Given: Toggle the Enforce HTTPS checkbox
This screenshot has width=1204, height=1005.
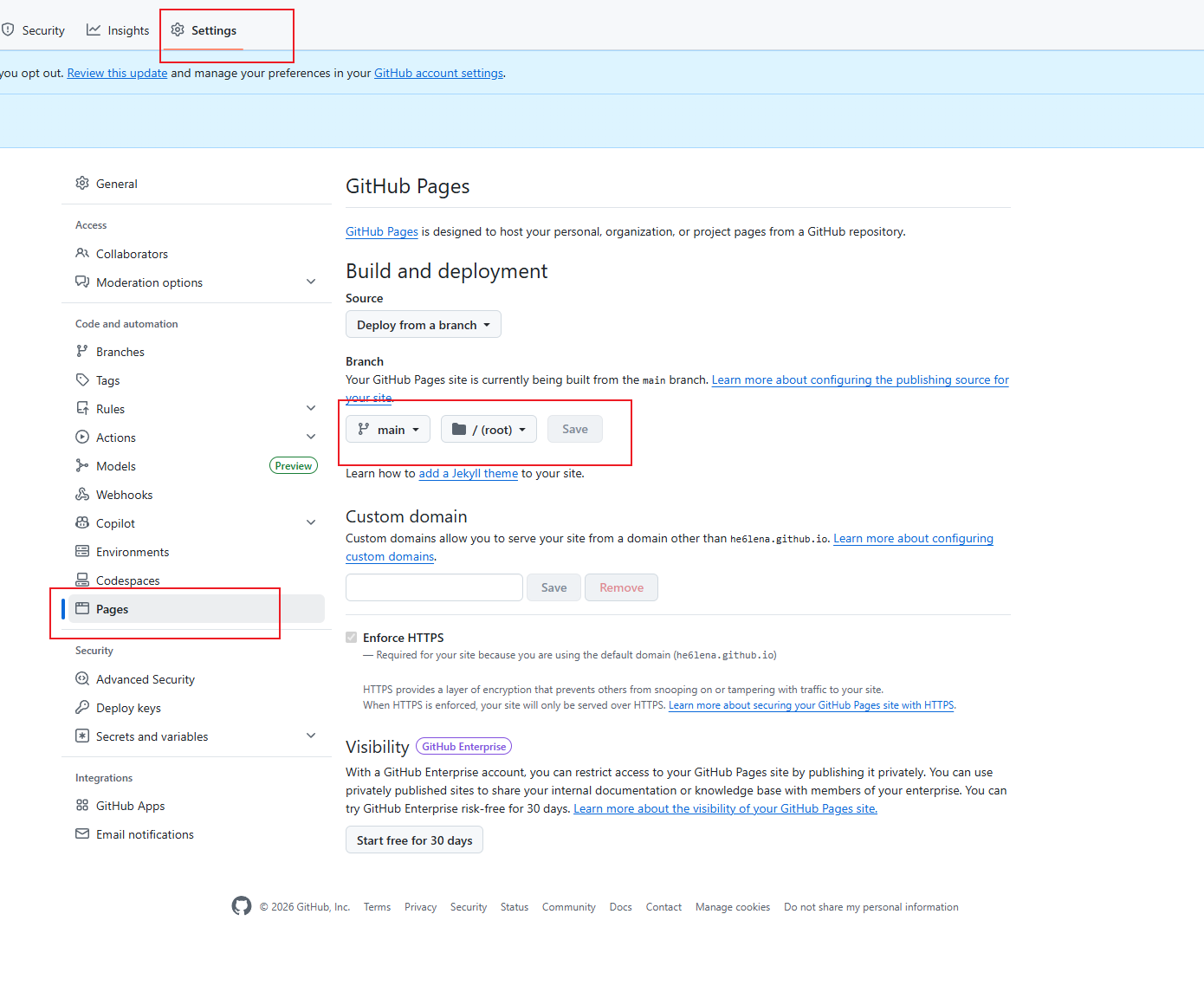Looking at the screenshot, I should (x=352, y=638).
